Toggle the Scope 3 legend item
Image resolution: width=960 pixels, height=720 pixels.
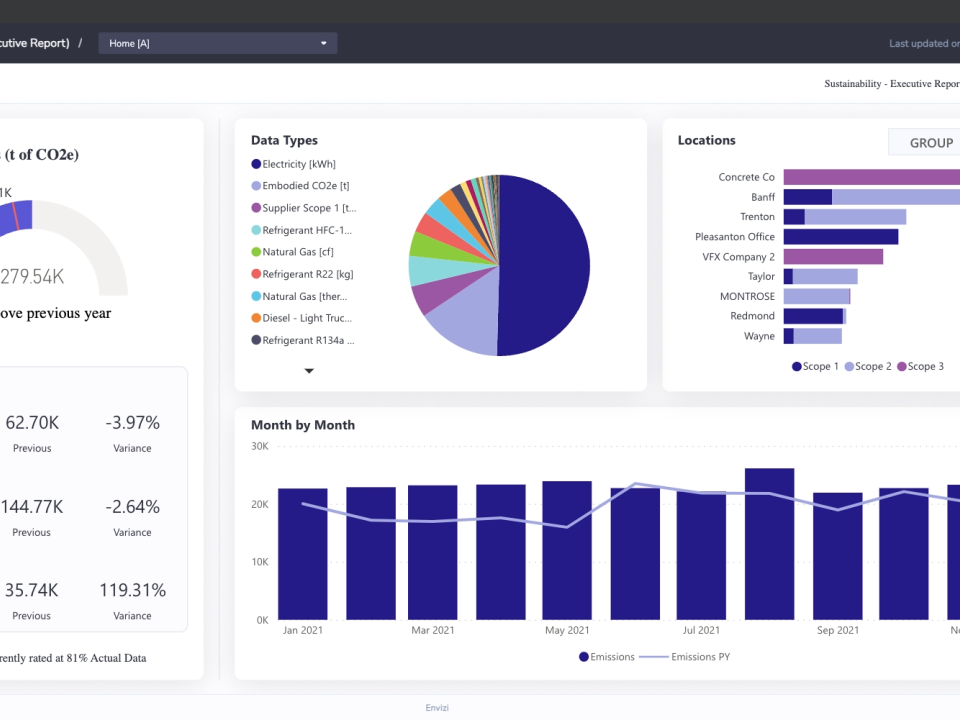920,366
